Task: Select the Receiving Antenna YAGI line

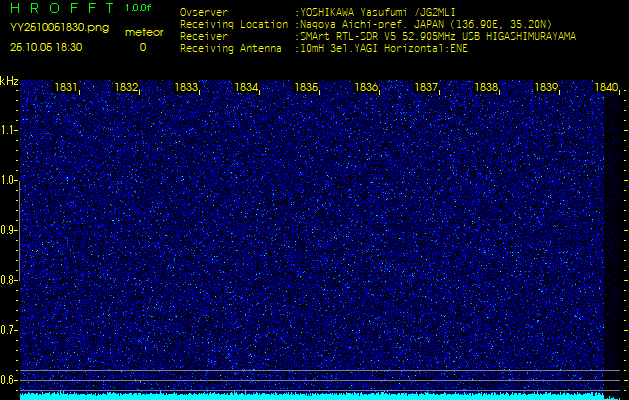Action: [x=381, y=47]
